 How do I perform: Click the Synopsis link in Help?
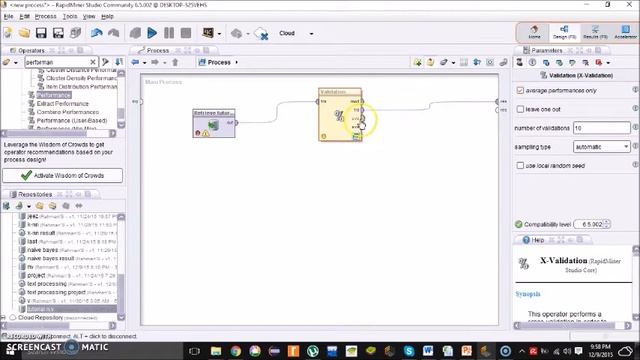point(528,294)
